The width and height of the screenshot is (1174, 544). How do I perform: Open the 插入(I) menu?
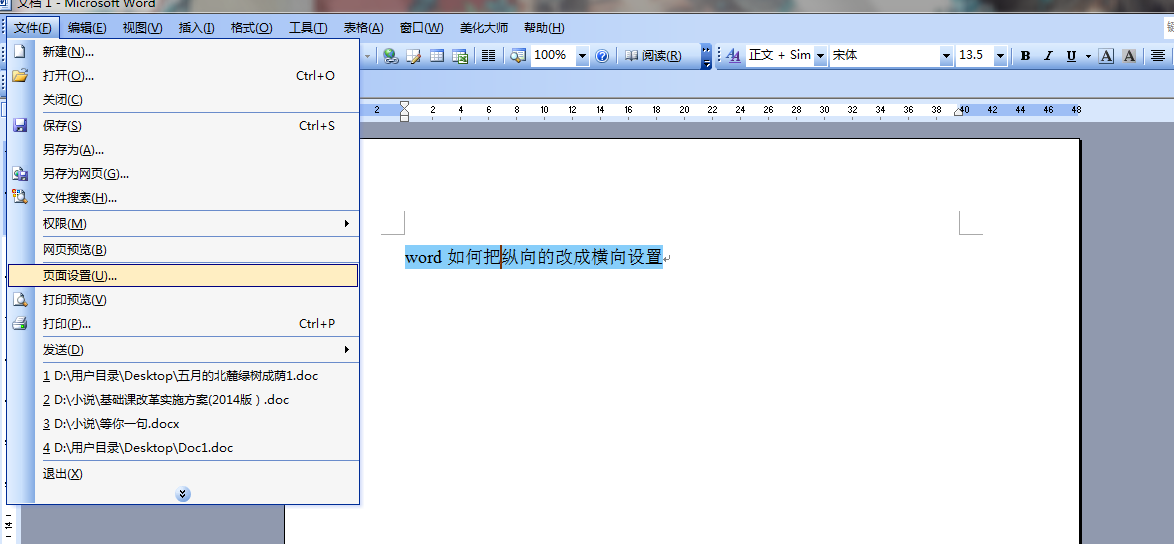[196, 28]
